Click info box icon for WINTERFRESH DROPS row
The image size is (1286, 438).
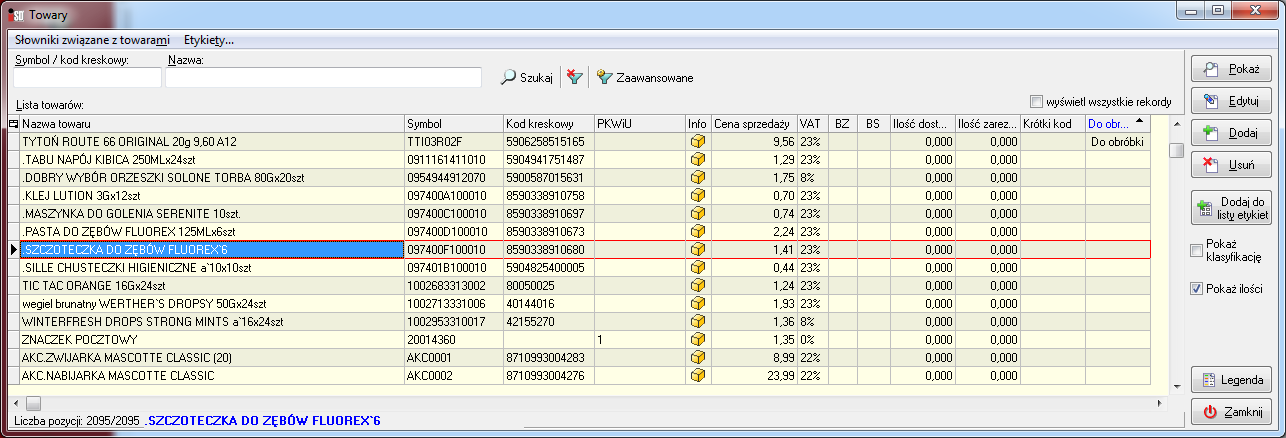(698, 321)
